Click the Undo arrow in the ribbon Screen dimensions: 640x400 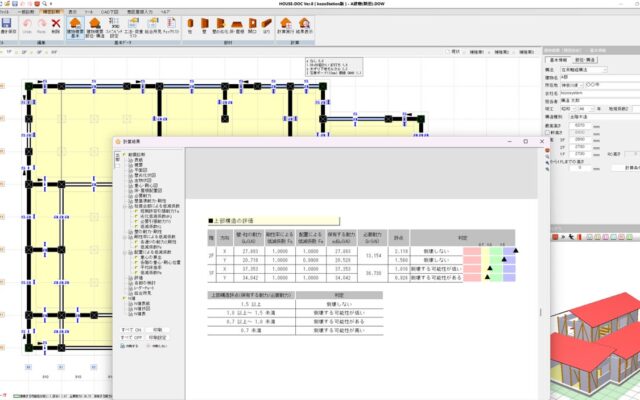click(27, 24)
